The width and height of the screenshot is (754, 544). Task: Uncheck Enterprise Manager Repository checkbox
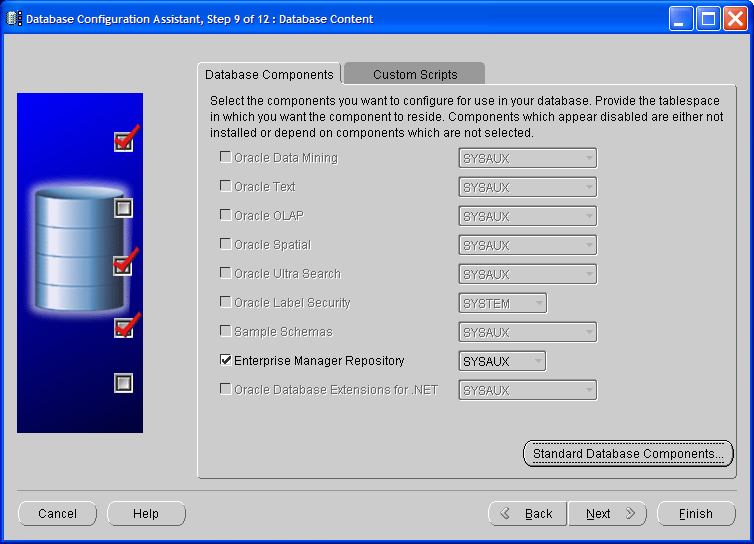(x=225, y=360)
